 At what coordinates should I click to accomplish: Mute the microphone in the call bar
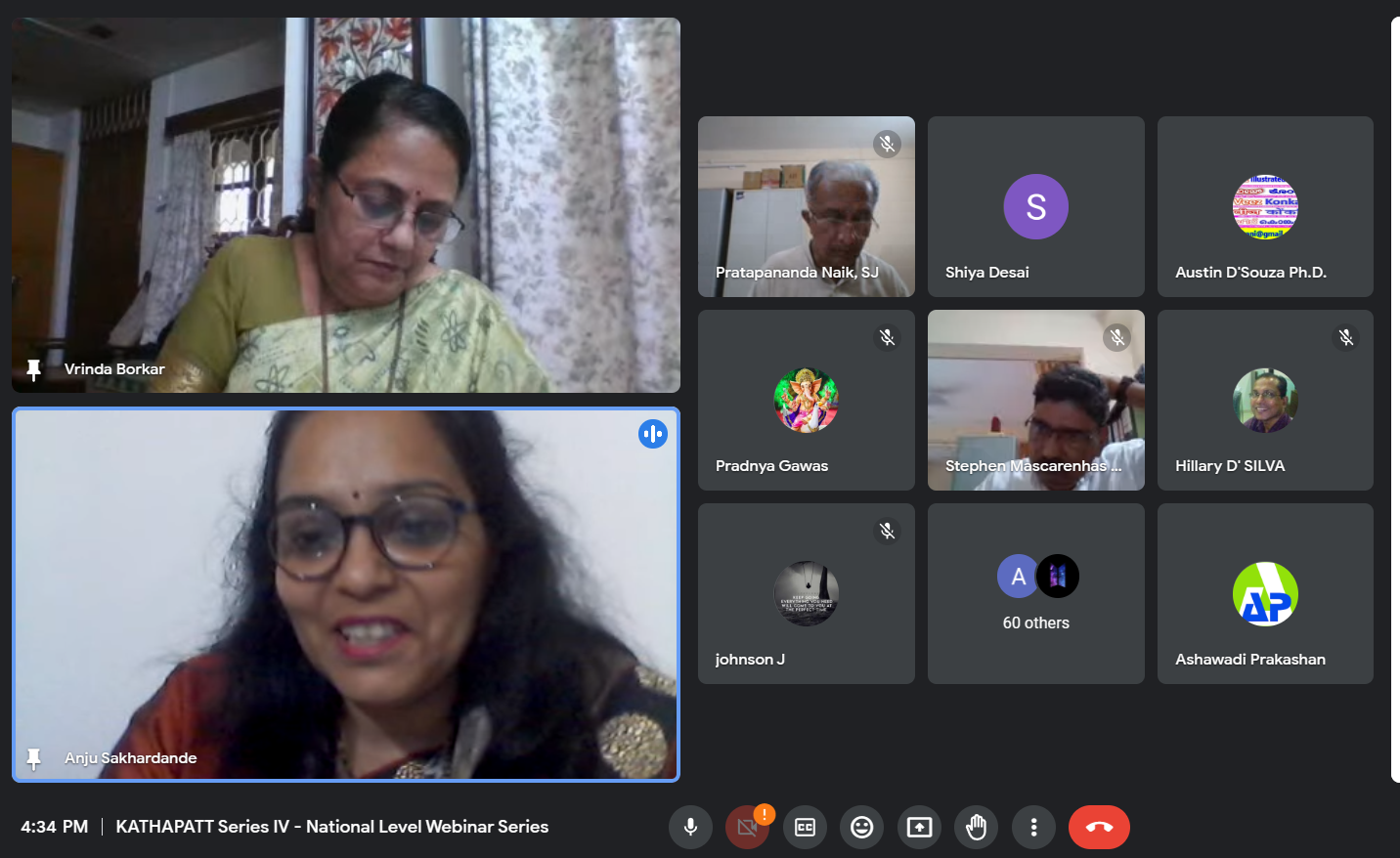690,828
